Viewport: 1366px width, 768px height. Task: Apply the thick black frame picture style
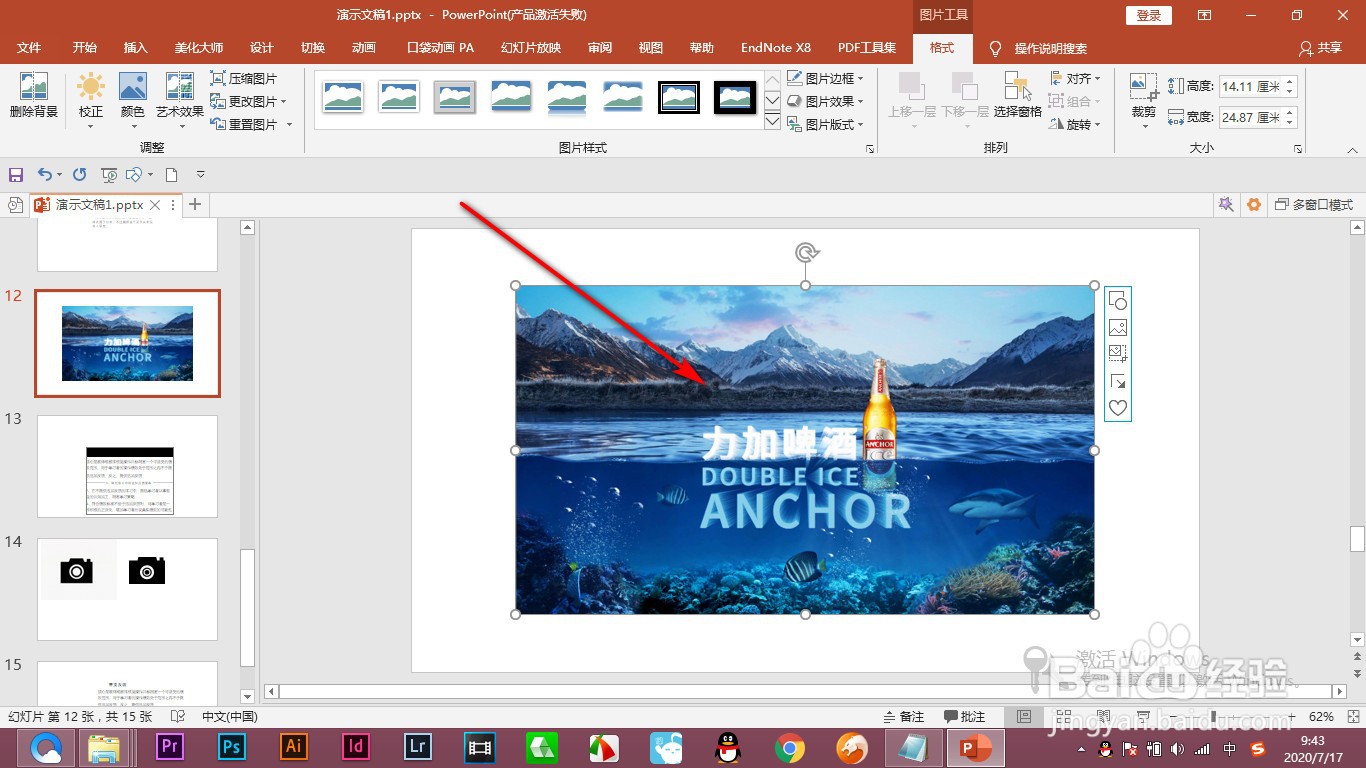[x=679, y=97]
